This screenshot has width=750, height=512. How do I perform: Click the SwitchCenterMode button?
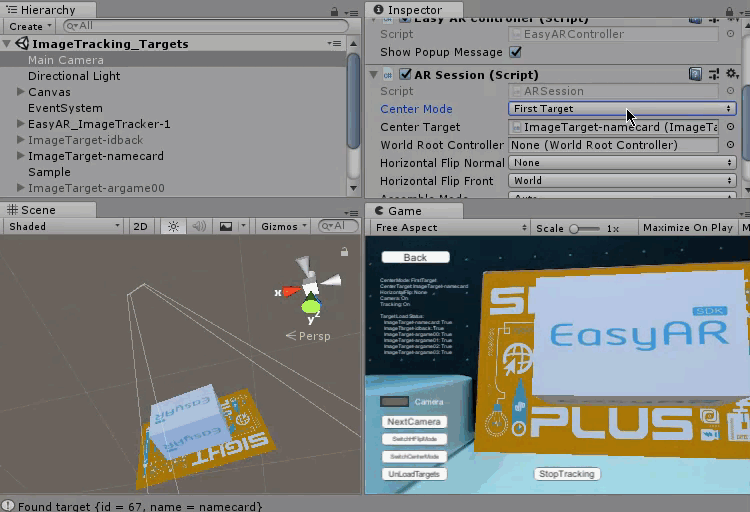pyautogui.click(x=414, y=456)
